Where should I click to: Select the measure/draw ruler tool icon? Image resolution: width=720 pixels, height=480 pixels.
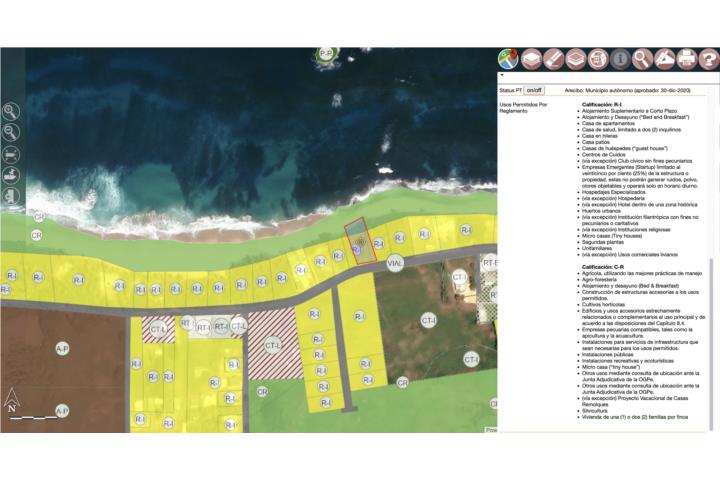[664, 59]
